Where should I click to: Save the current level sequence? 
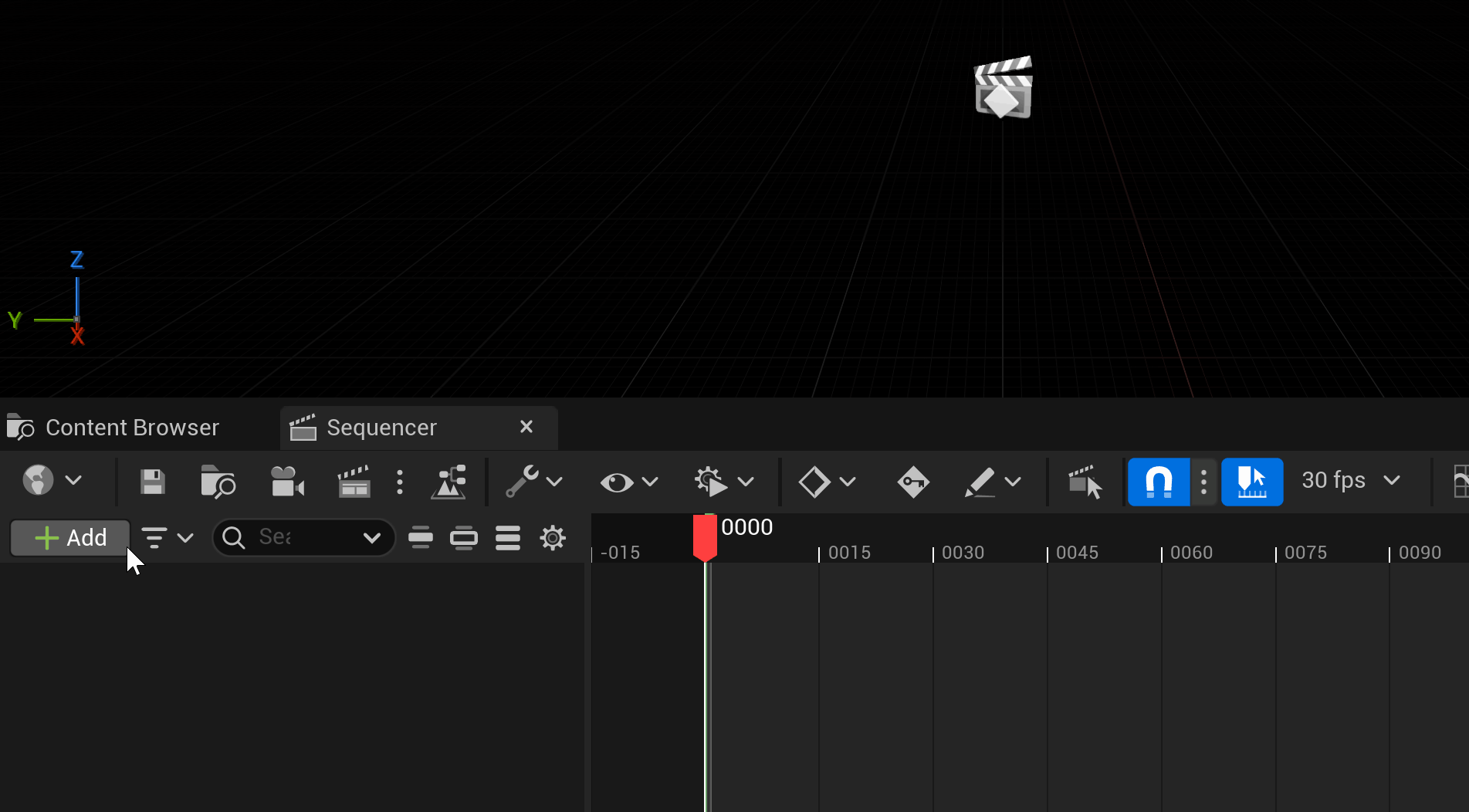coord(153,482)
